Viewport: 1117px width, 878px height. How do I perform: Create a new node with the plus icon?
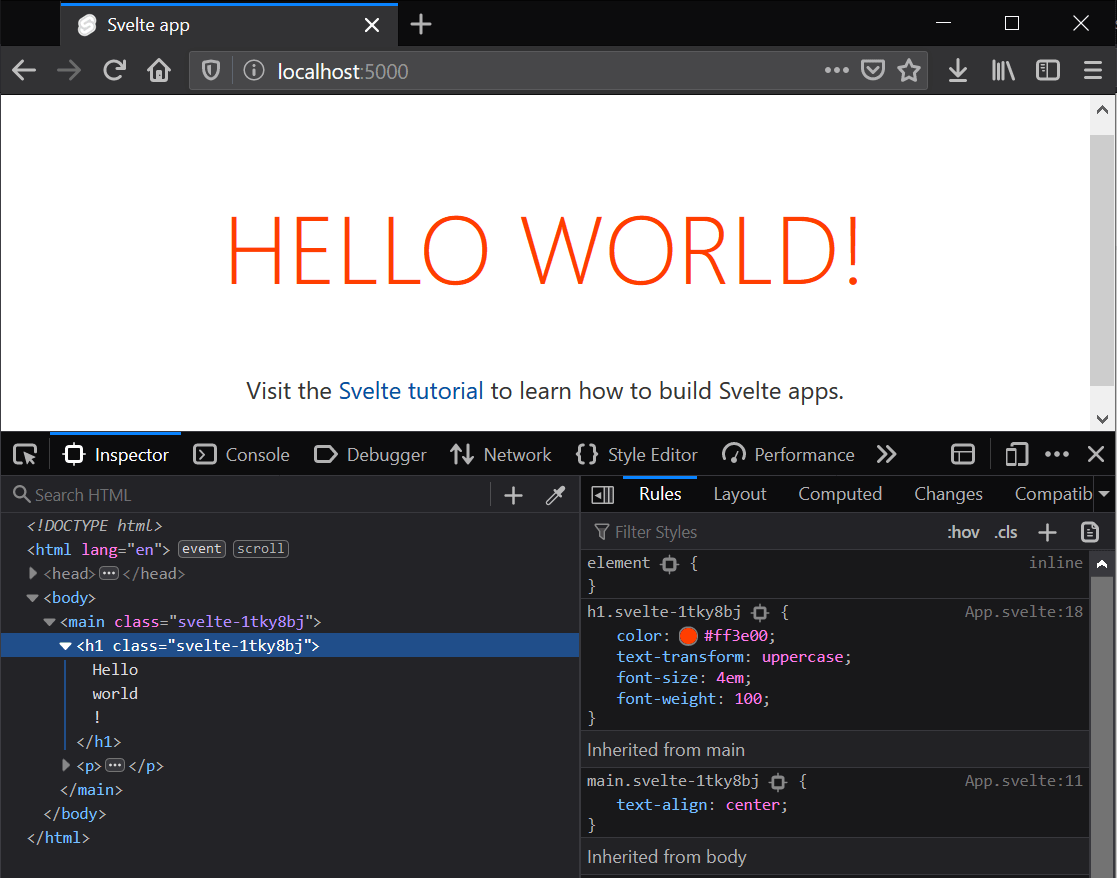point(513,494)
